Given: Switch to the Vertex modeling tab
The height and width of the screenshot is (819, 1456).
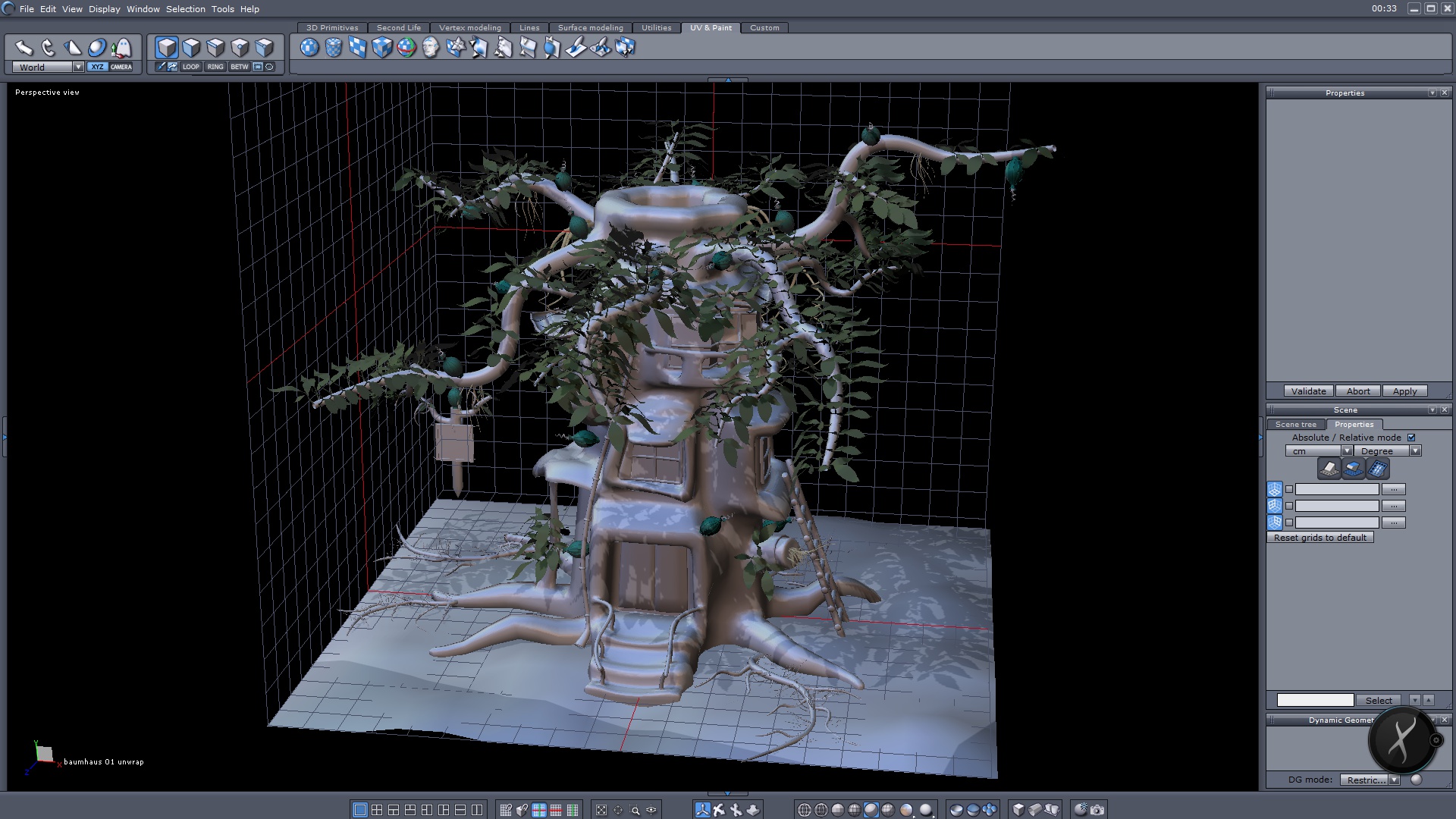Looking at the screenshot, I should (x=469, y=28).
